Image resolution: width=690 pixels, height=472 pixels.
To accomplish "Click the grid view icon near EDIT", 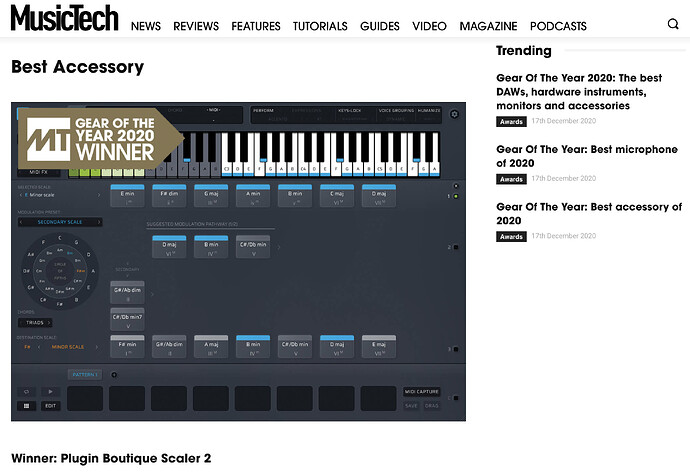I will tap(26, 406).
